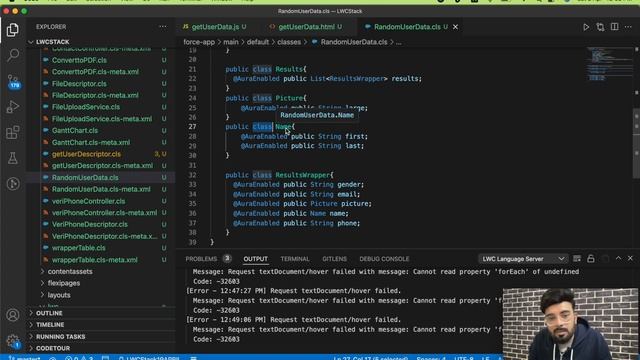Open VeriPhoneDescriptor.cls file
Screen dimensions: 640x360
[x=89, y=224]
